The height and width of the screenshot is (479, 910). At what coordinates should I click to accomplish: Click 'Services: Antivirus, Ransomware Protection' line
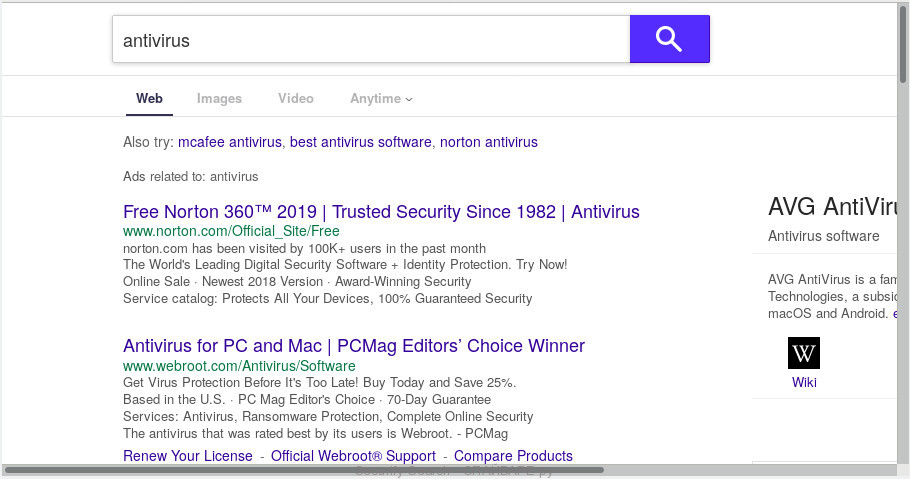328,417
